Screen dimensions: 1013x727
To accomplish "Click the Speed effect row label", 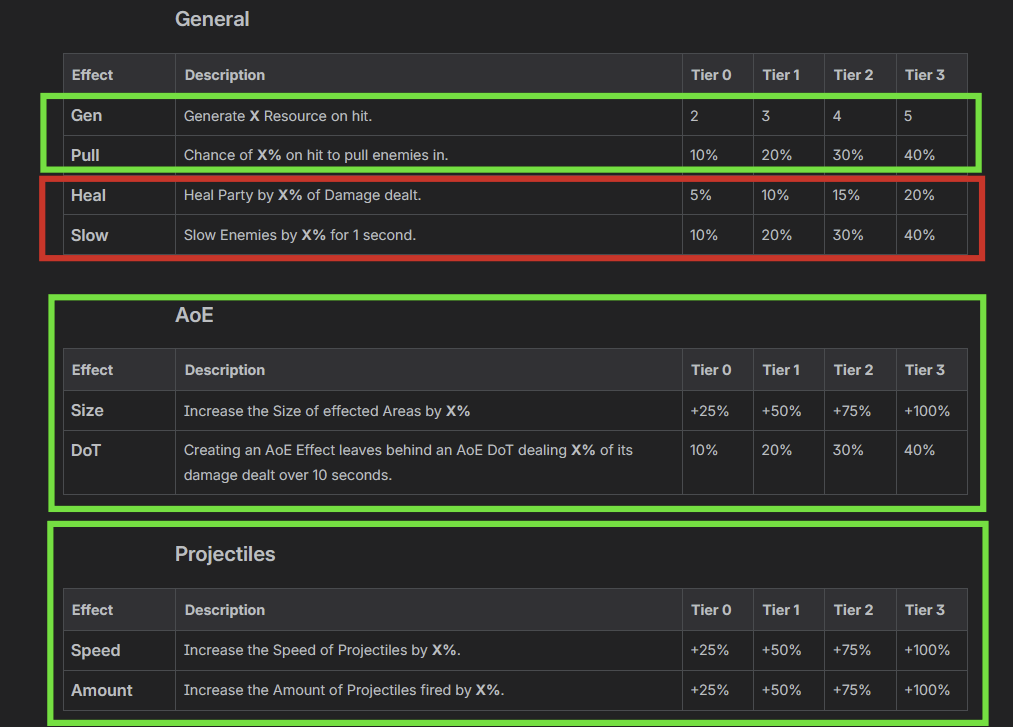I will (x=96, y=651).
